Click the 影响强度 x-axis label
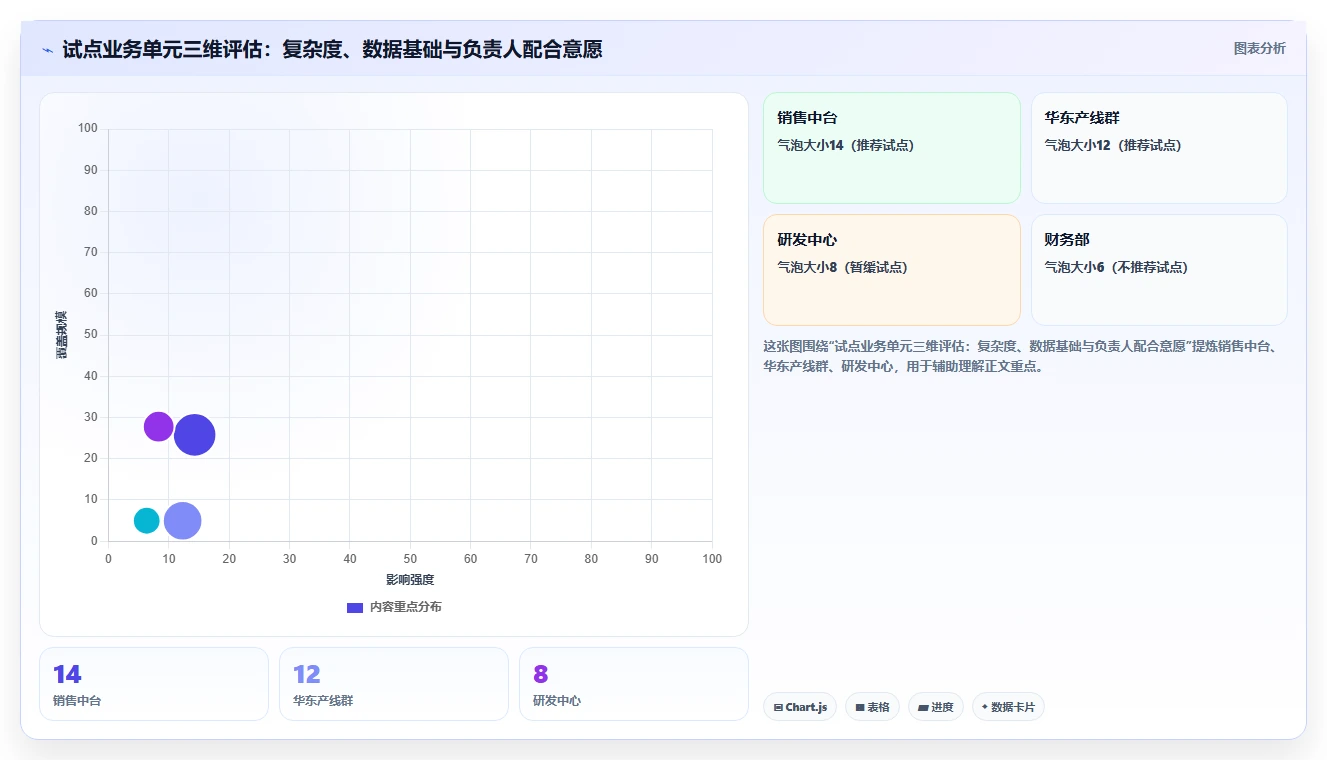 410,580
